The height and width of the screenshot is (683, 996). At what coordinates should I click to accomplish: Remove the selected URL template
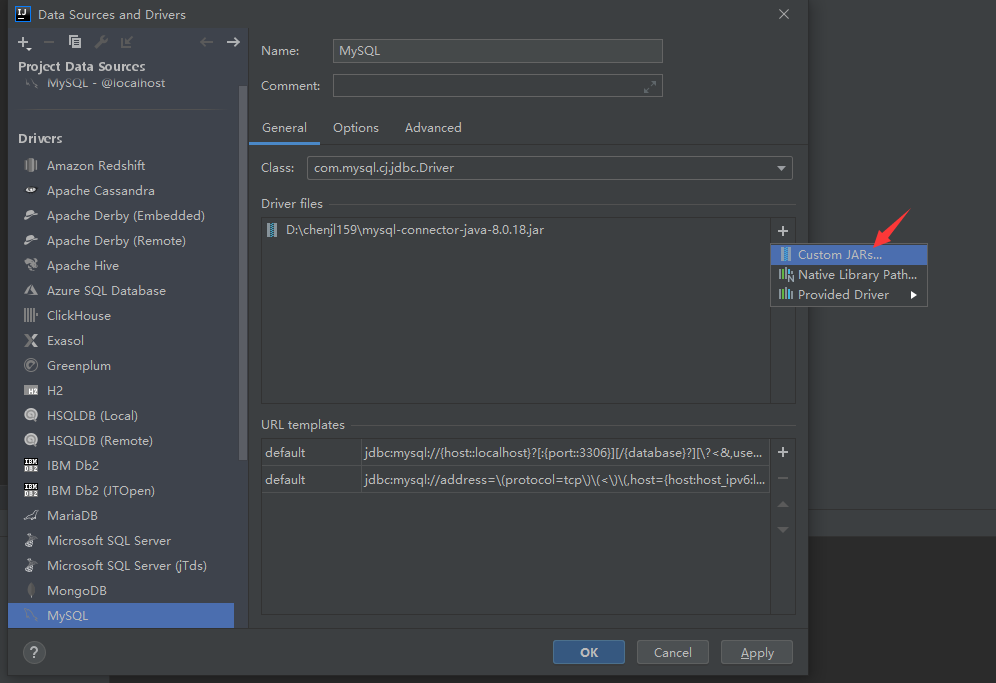783,478
